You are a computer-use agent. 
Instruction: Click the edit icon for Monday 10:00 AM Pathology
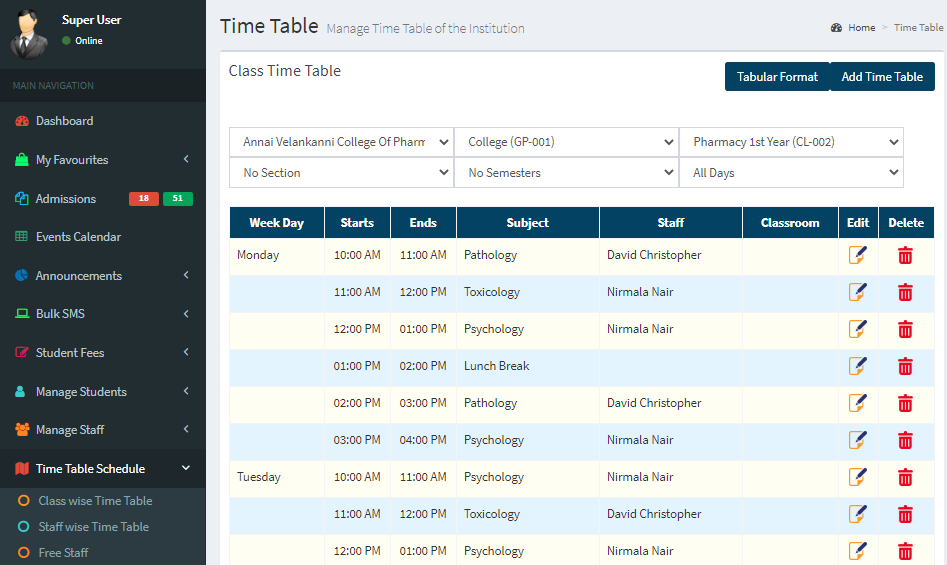point(858,255)
